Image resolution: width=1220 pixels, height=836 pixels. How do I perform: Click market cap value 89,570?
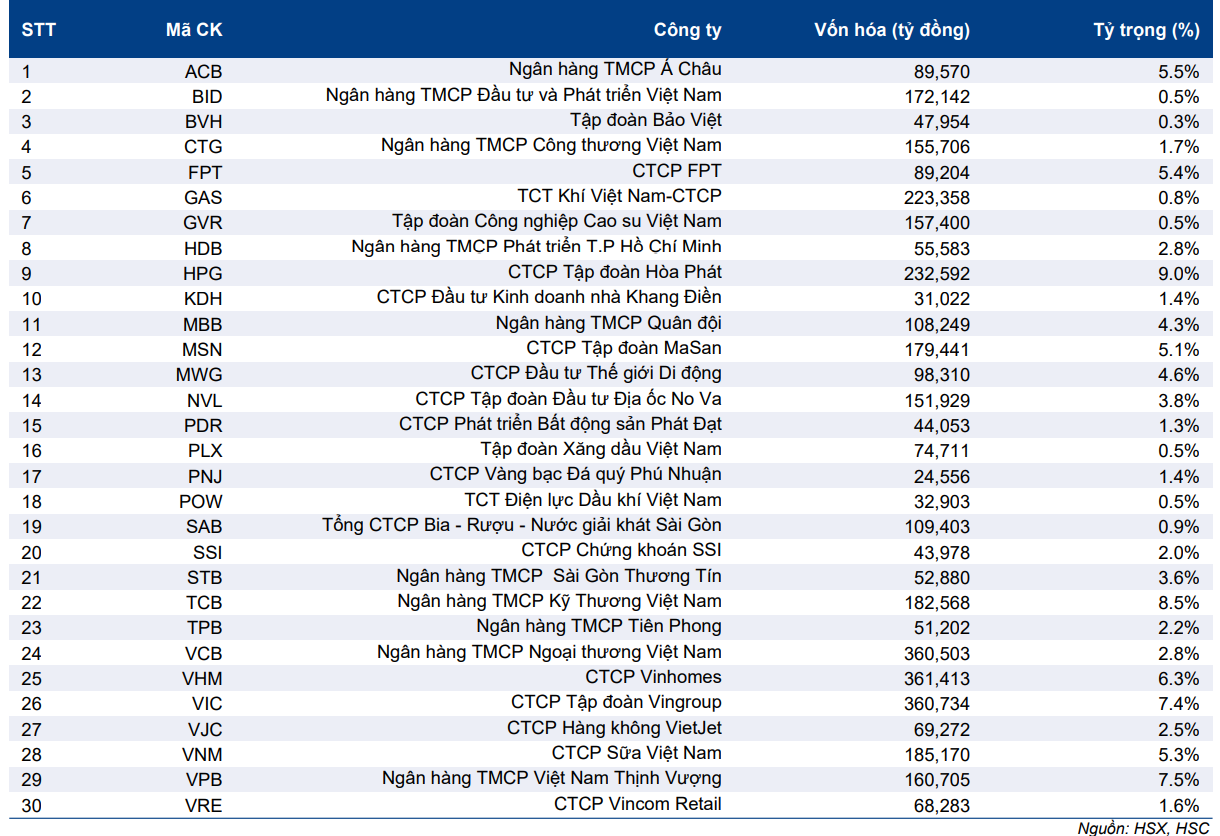point(942,72)
